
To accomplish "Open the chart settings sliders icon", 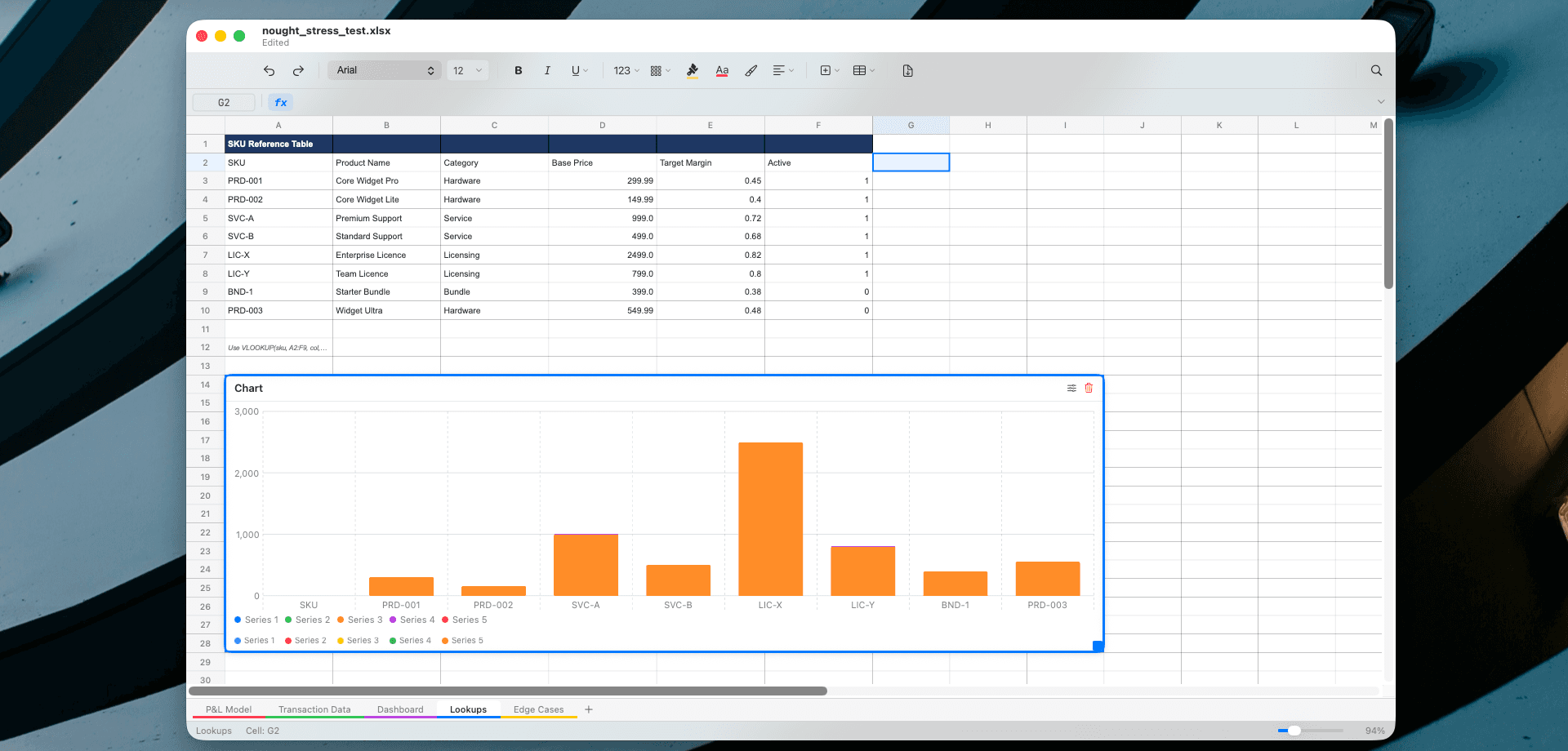I will [1071, 388].
